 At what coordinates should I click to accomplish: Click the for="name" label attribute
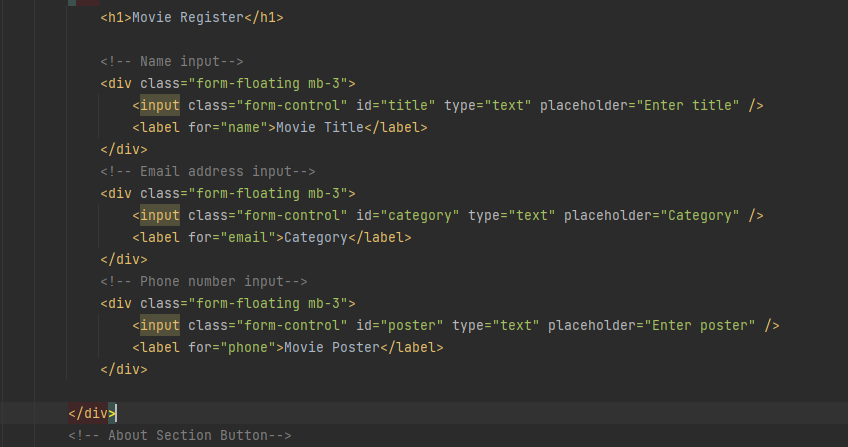(x=228, y=128)
